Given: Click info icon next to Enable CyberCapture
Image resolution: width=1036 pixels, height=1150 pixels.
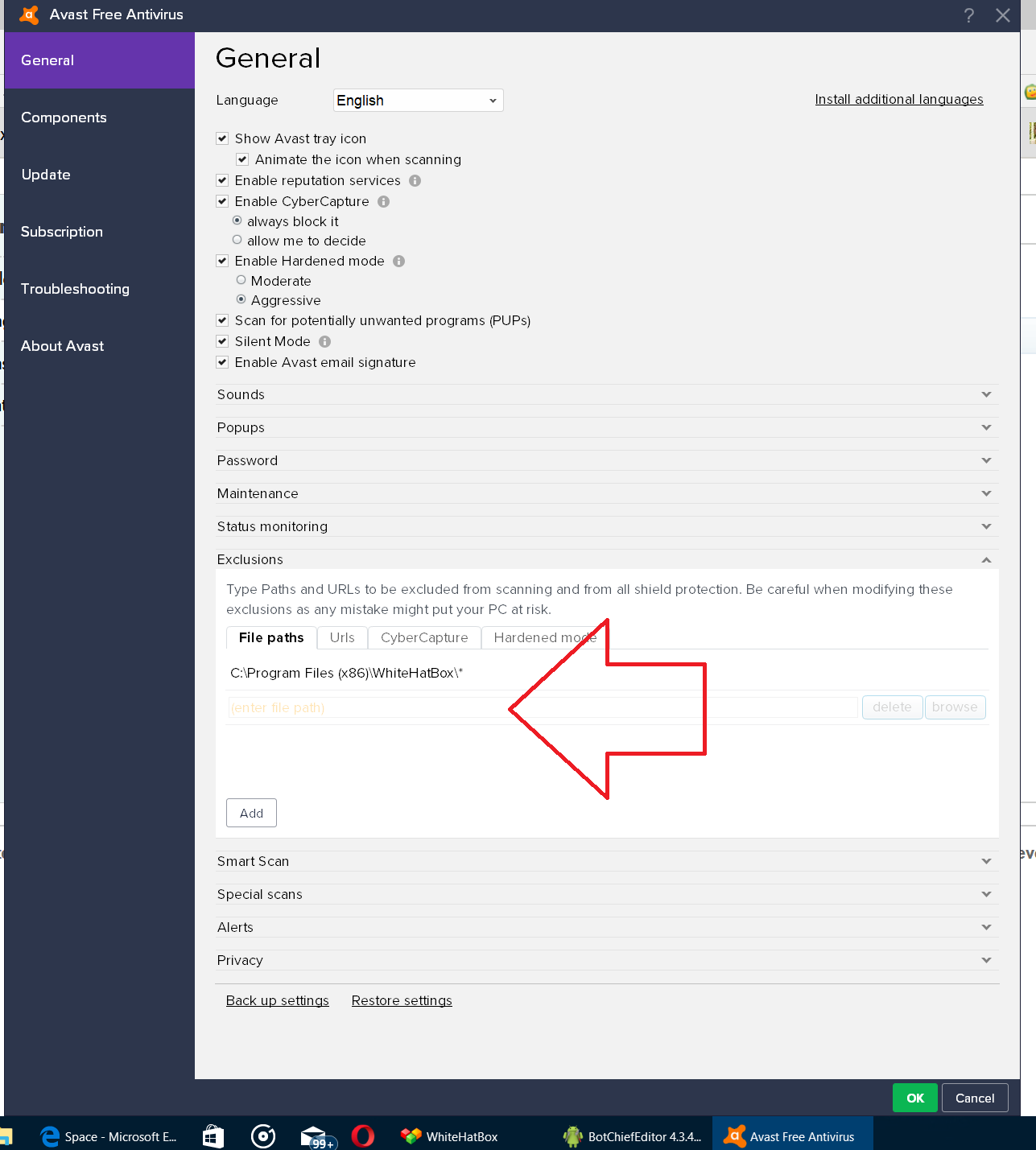Looking at the screenshot, I should 383,202.
